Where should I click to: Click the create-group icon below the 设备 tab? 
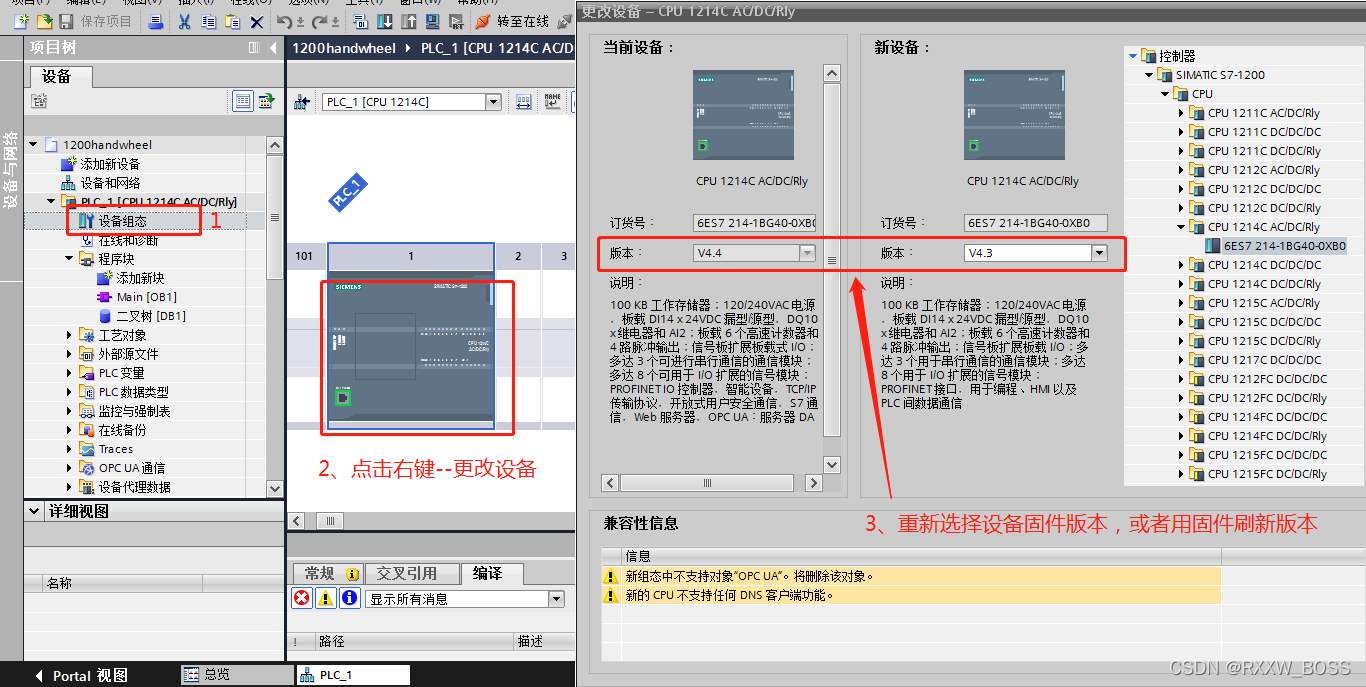(39, 100)
